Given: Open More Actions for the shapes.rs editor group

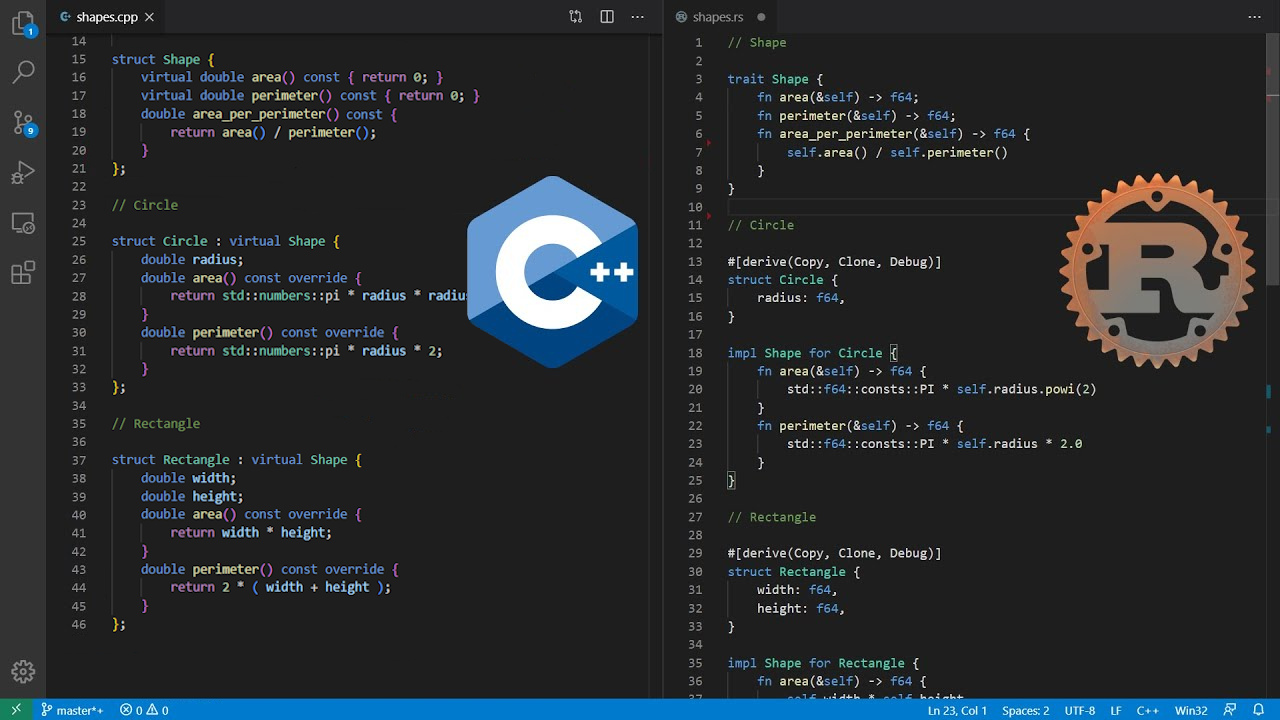Looking at the screenshot, I should point(1255,17).
